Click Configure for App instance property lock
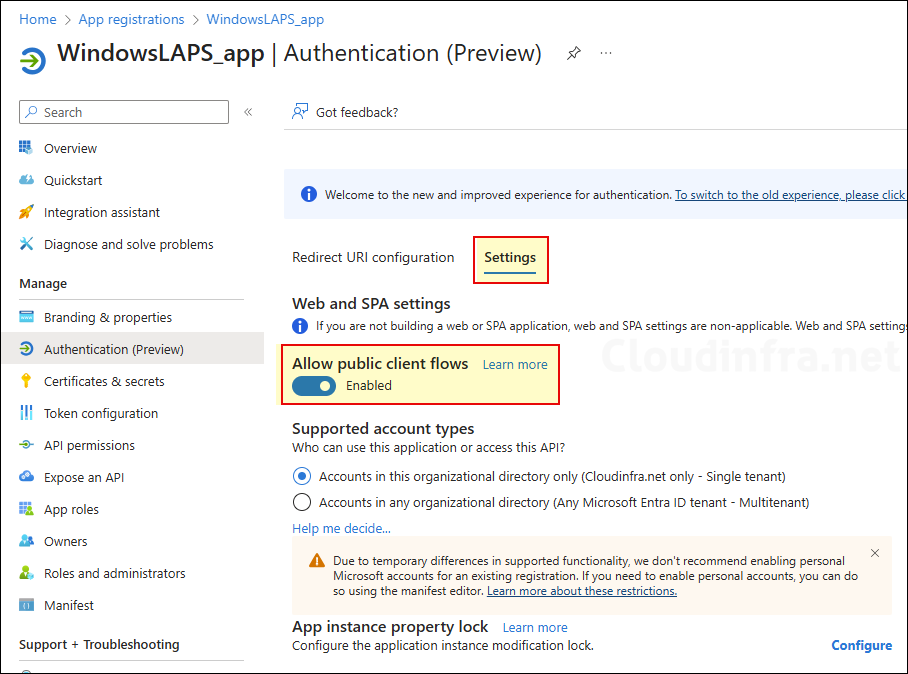 pos(861,645)
